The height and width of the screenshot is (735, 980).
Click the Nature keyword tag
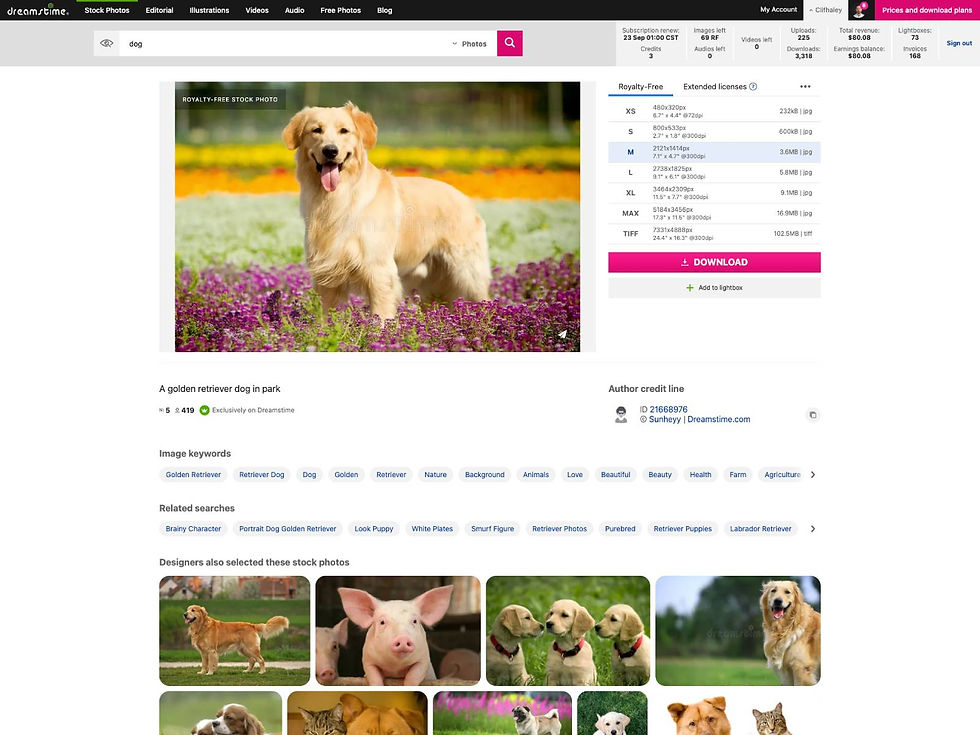(435, 474)
